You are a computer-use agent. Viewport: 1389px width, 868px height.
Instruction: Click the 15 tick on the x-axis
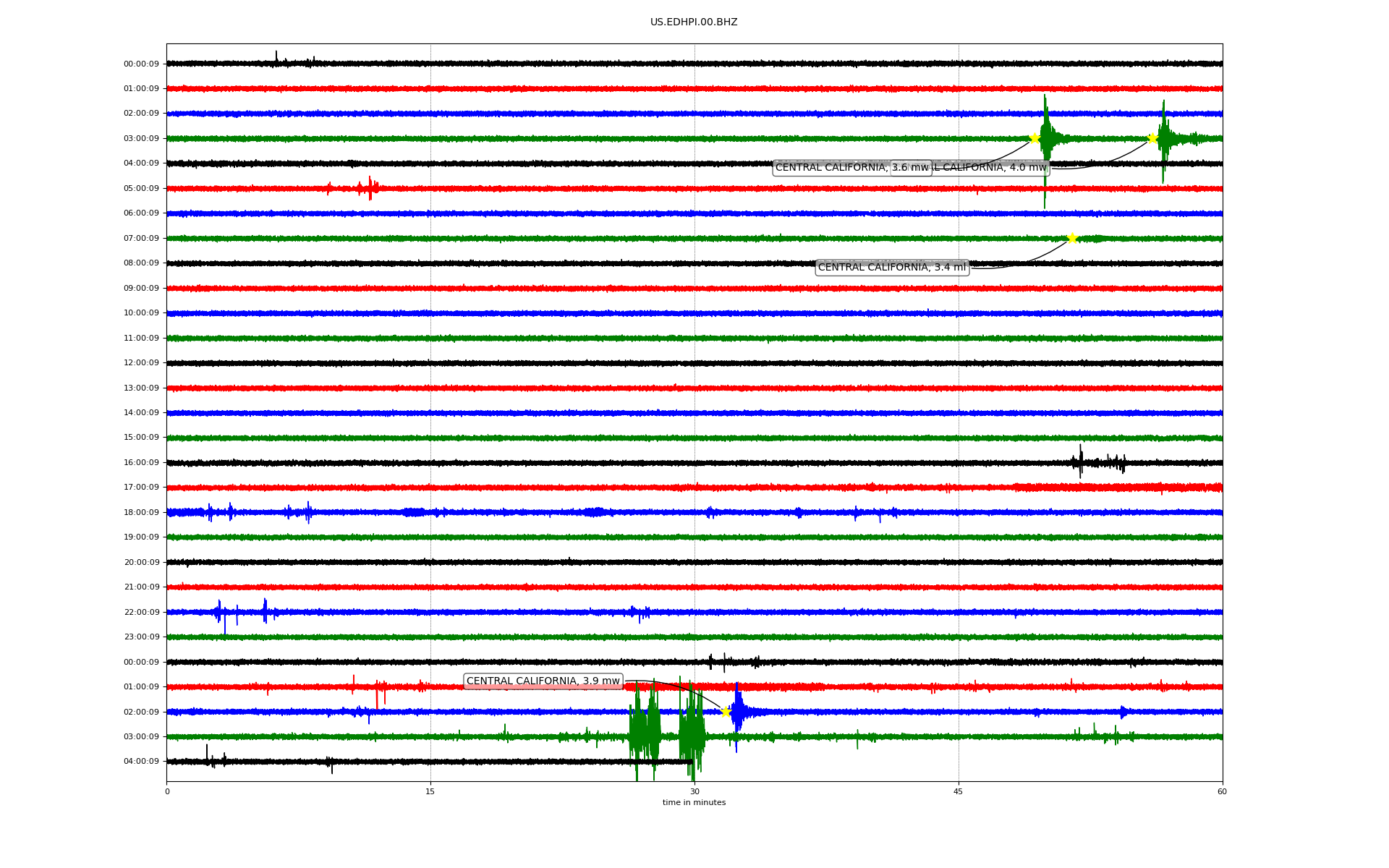pyautogui.click(x=430, y=791)
